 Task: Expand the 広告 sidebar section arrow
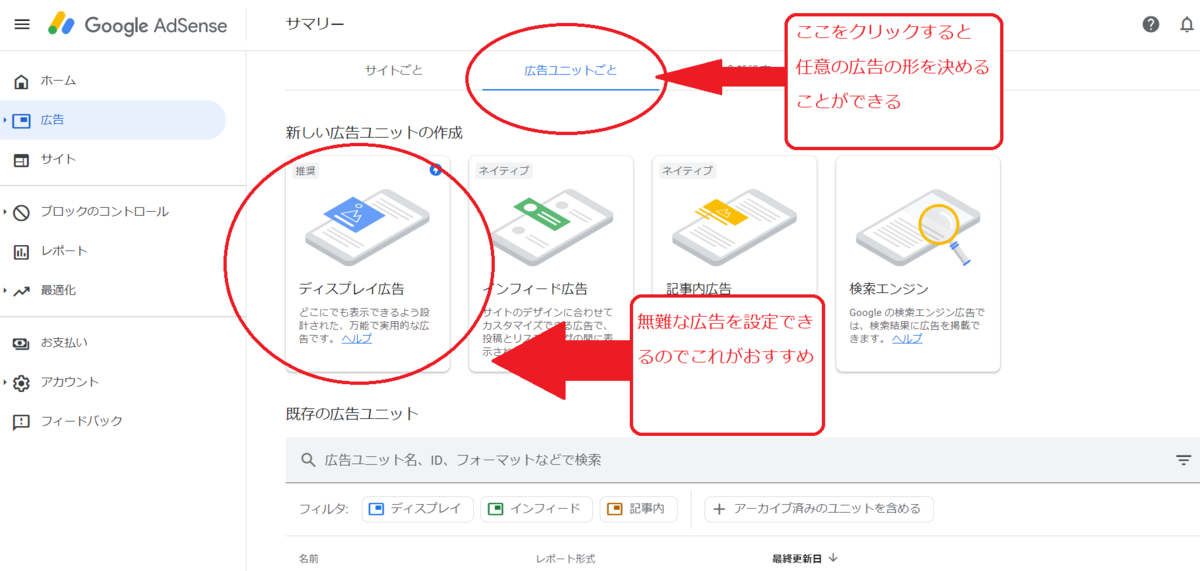[5, 120]
